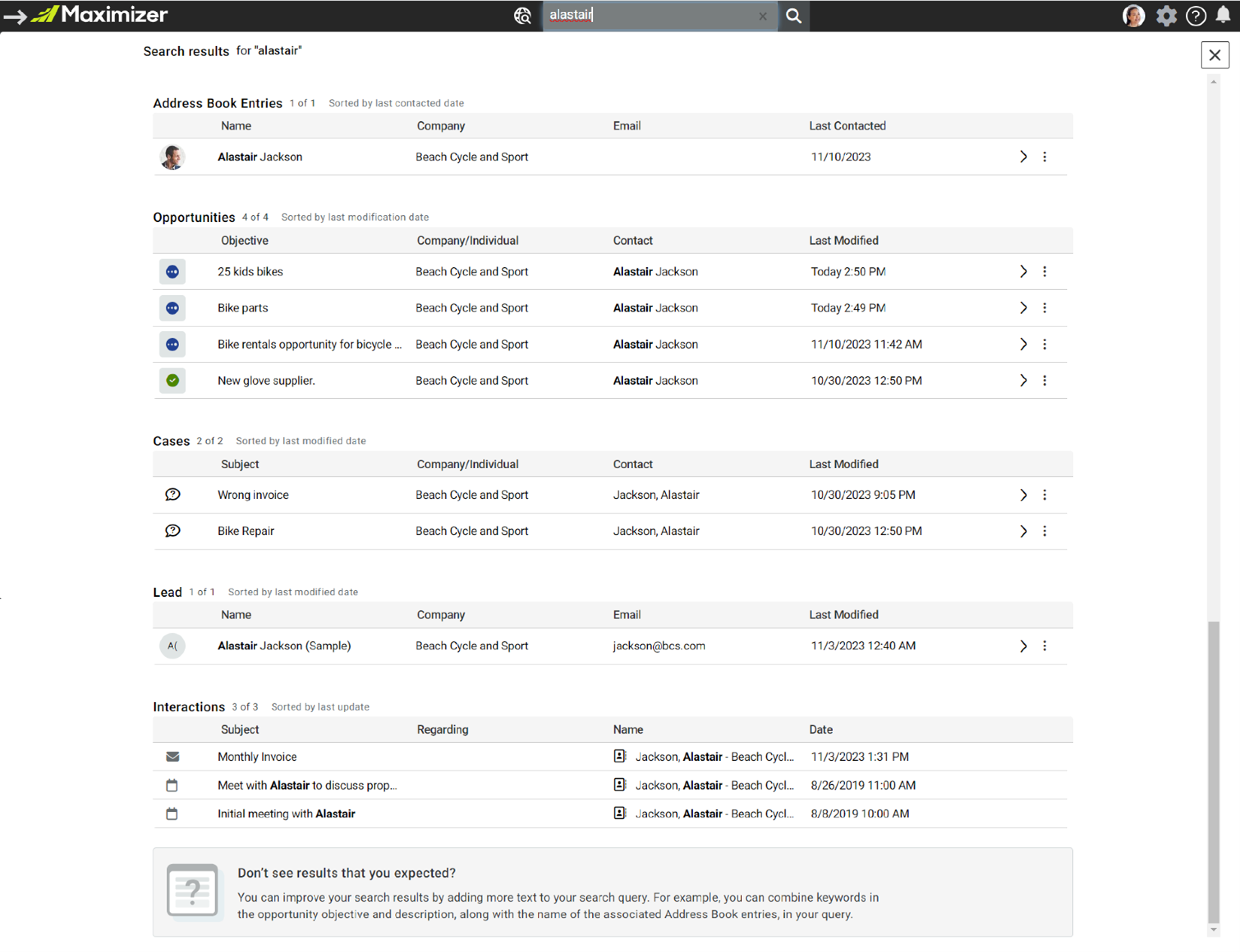Open the notifications bell
This screenshot has height=952, width=1240.
[x=1223, y=15]
